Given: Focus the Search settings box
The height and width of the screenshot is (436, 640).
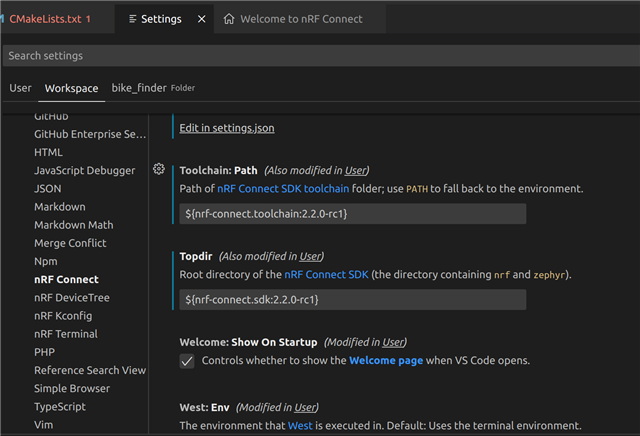Looking at the screenshot, I should tap(321, 56).
